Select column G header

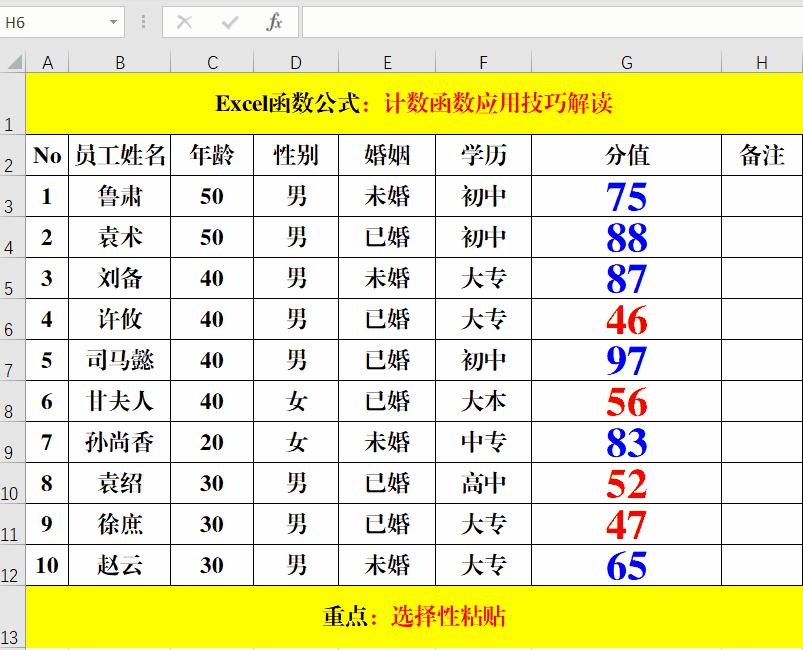tap(627, 62)
